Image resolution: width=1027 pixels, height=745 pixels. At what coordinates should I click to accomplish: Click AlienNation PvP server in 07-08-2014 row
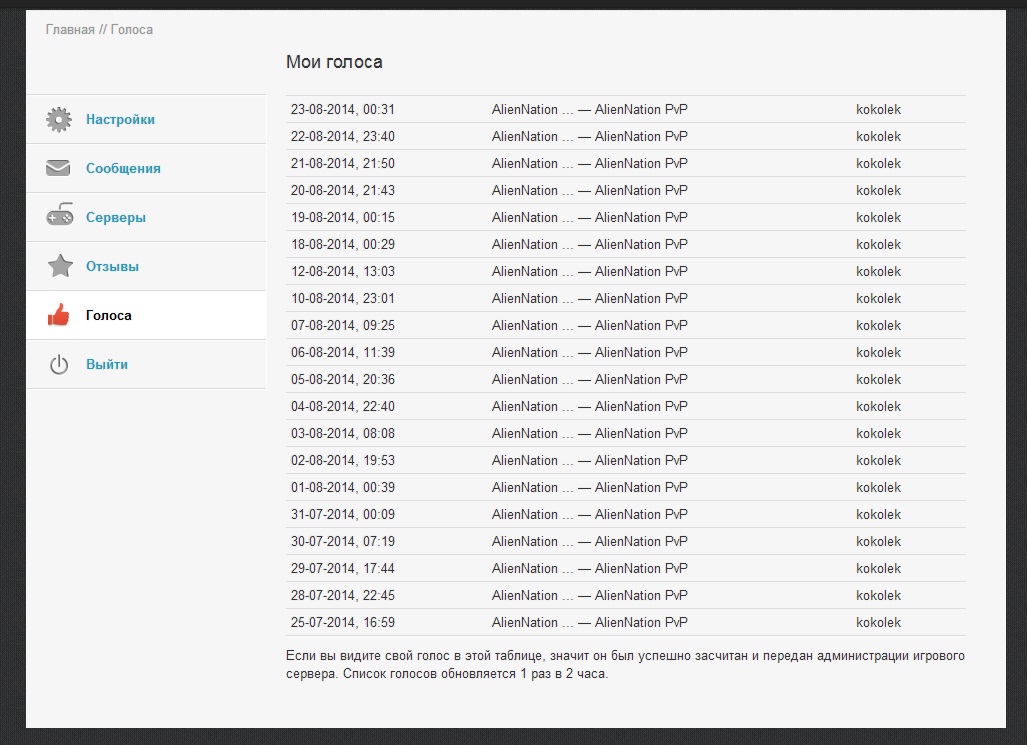[x=589, y=326]
